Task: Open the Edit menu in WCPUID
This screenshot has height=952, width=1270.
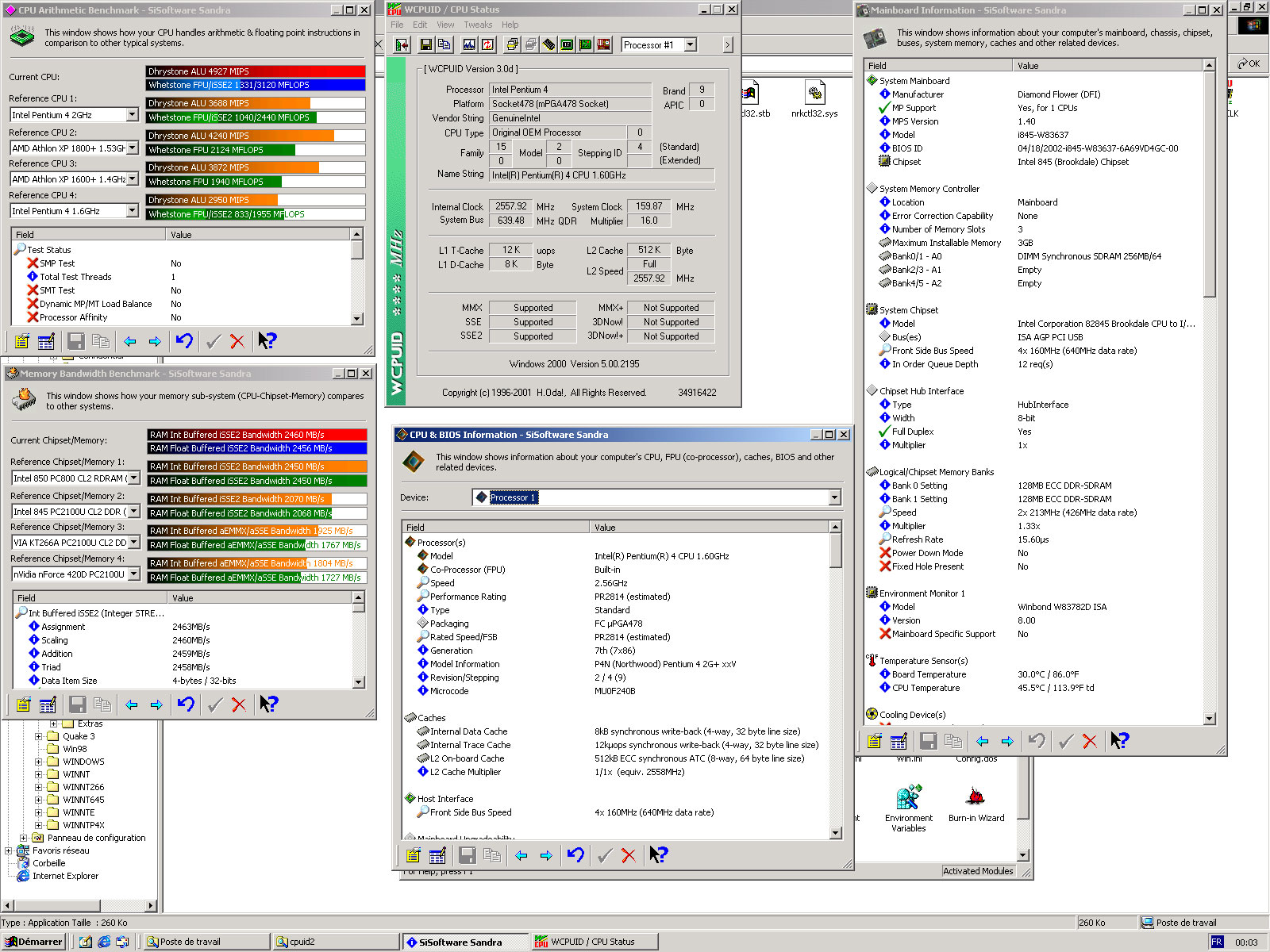Action: [x=420, y=25]
